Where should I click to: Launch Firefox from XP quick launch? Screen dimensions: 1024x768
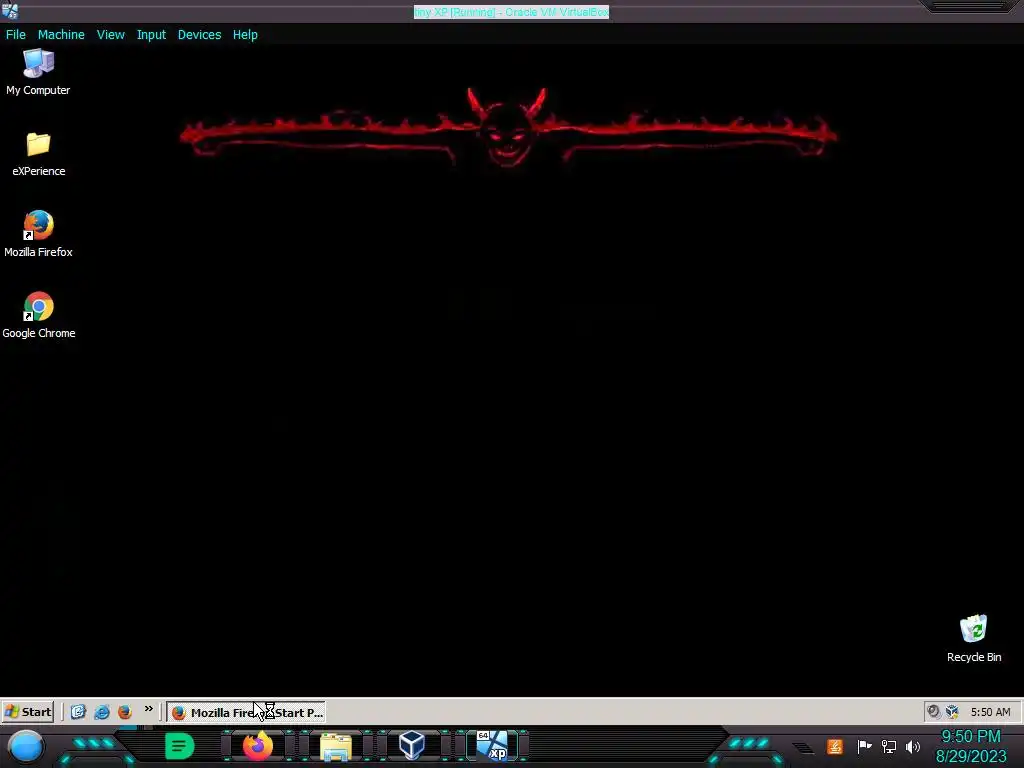(x=125, y=712)
